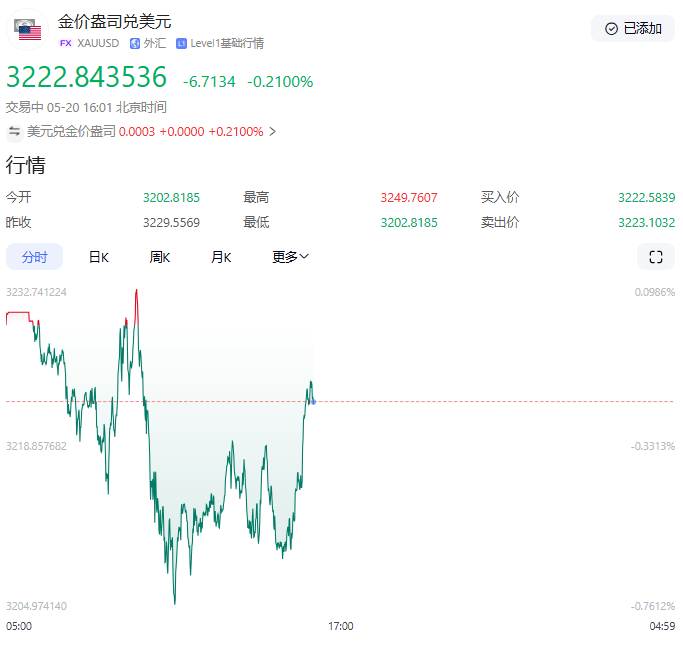Screen dimensions: 683x649
Task: Switch to the 日K chart tab
Action: pos(99,257)
